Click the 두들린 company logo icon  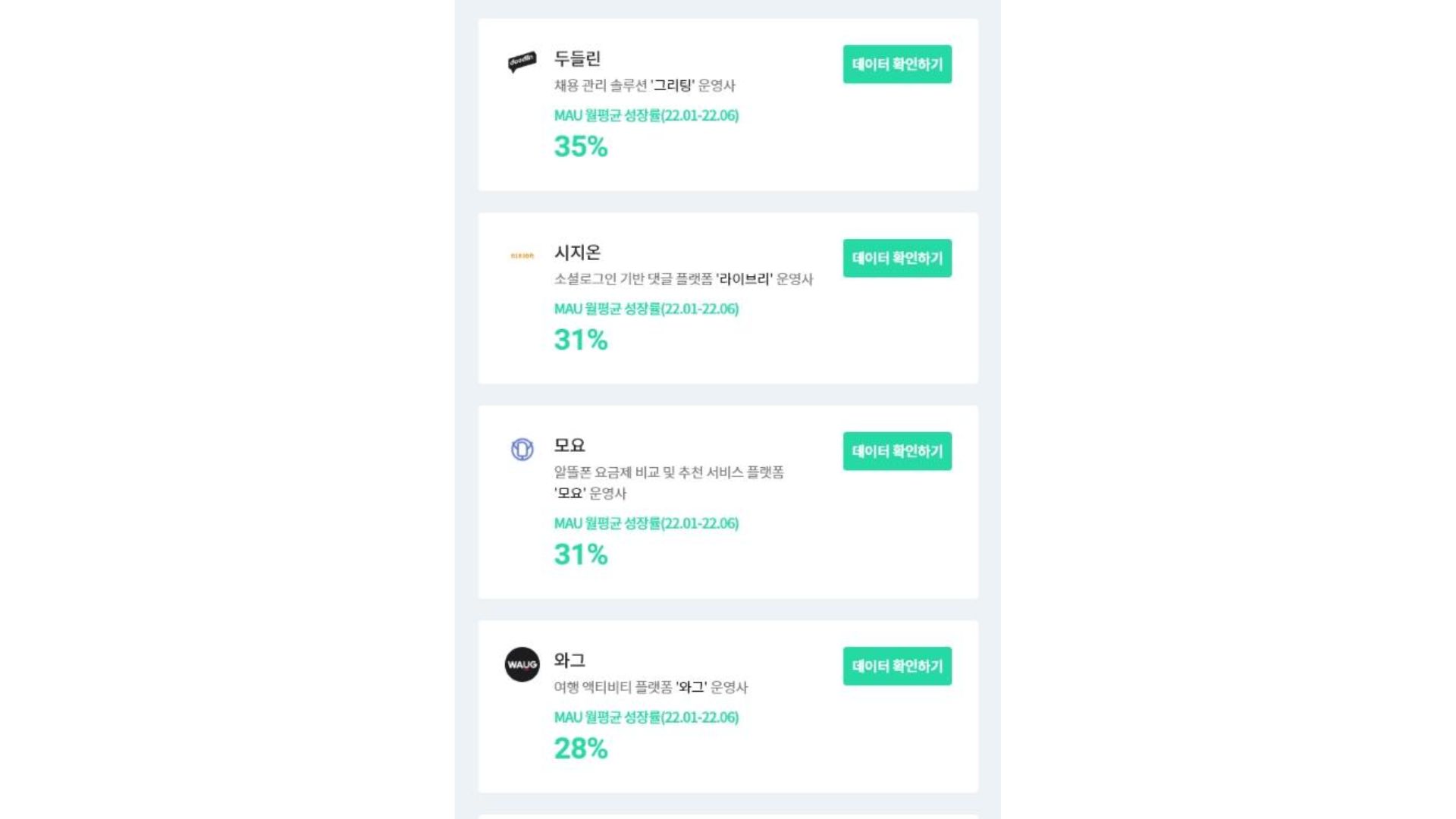click(522, 61)
